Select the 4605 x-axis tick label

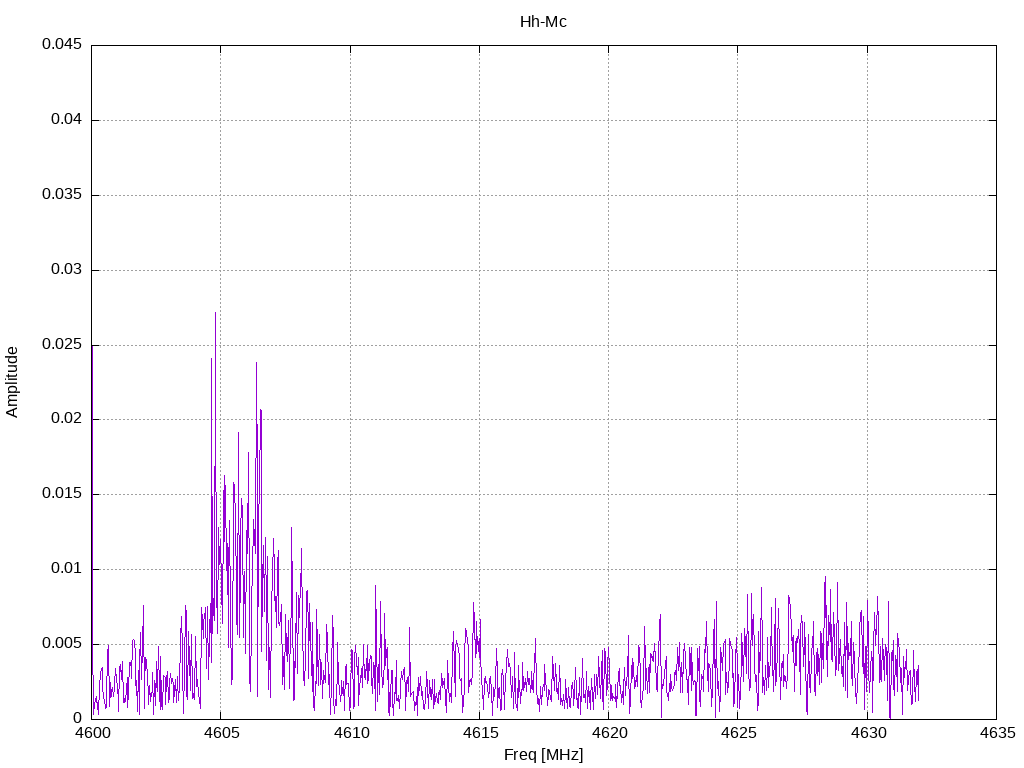[221, 733]
